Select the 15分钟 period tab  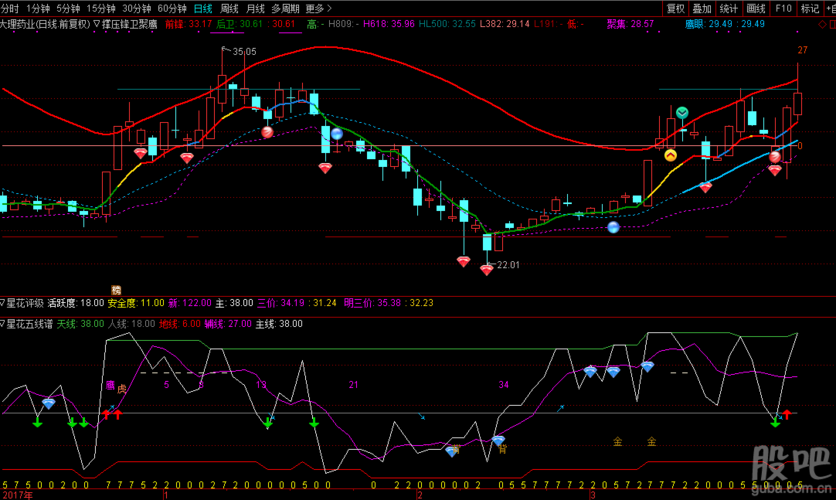101,9
